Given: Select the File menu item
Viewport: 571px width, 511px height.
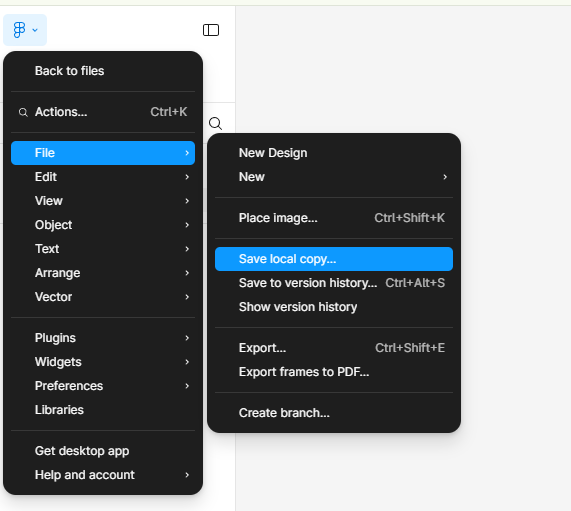Looking at the screenshot, I should 103,153.
